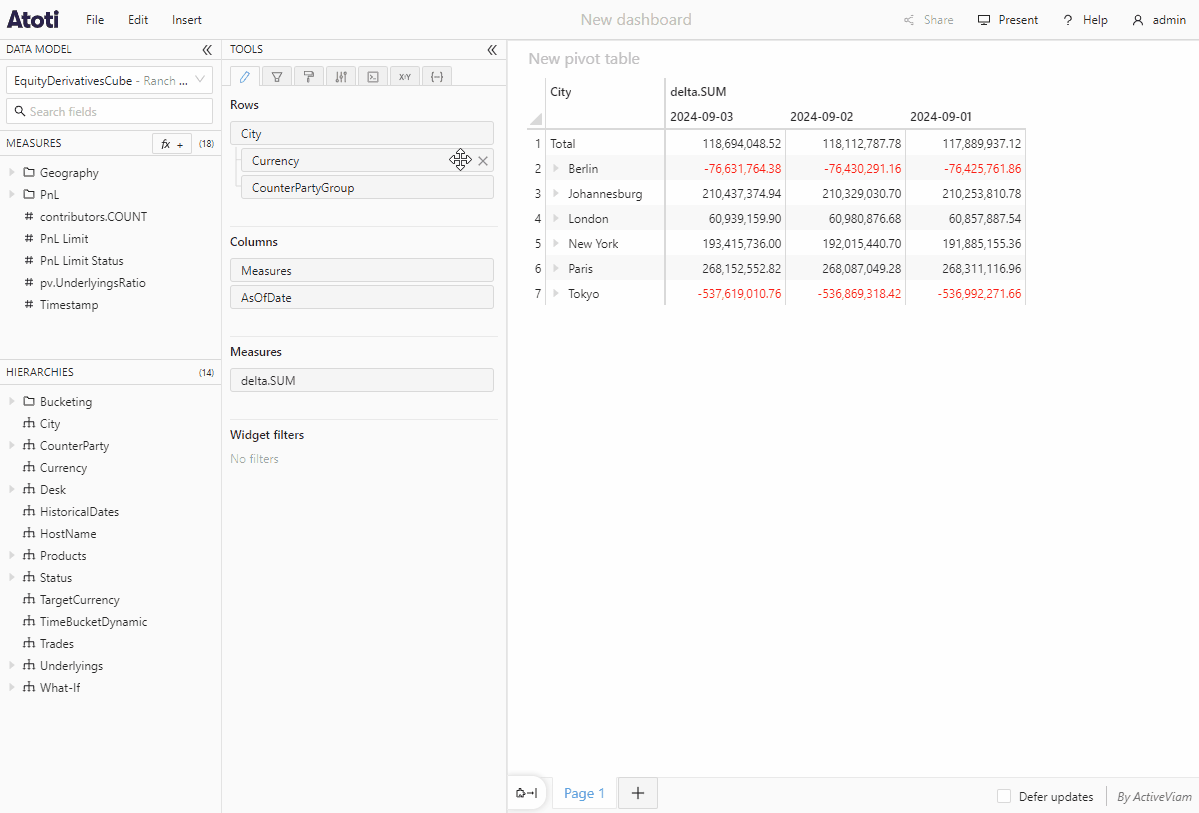The height and width of the screenshot is (813, 1199).
Task: Expand the Tokyo row
Action: (556, 294)
